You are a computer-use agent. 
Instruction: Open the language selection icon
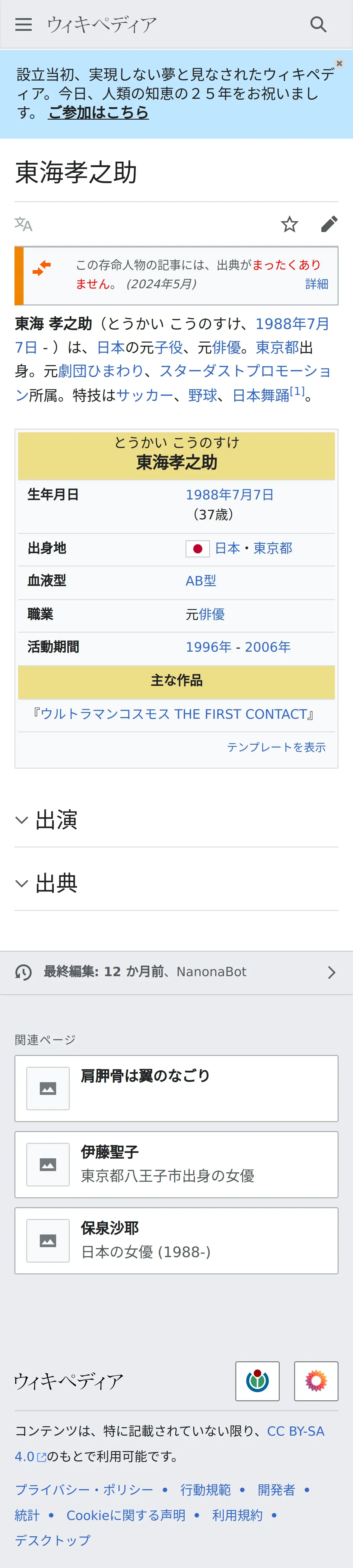point(24,224)
